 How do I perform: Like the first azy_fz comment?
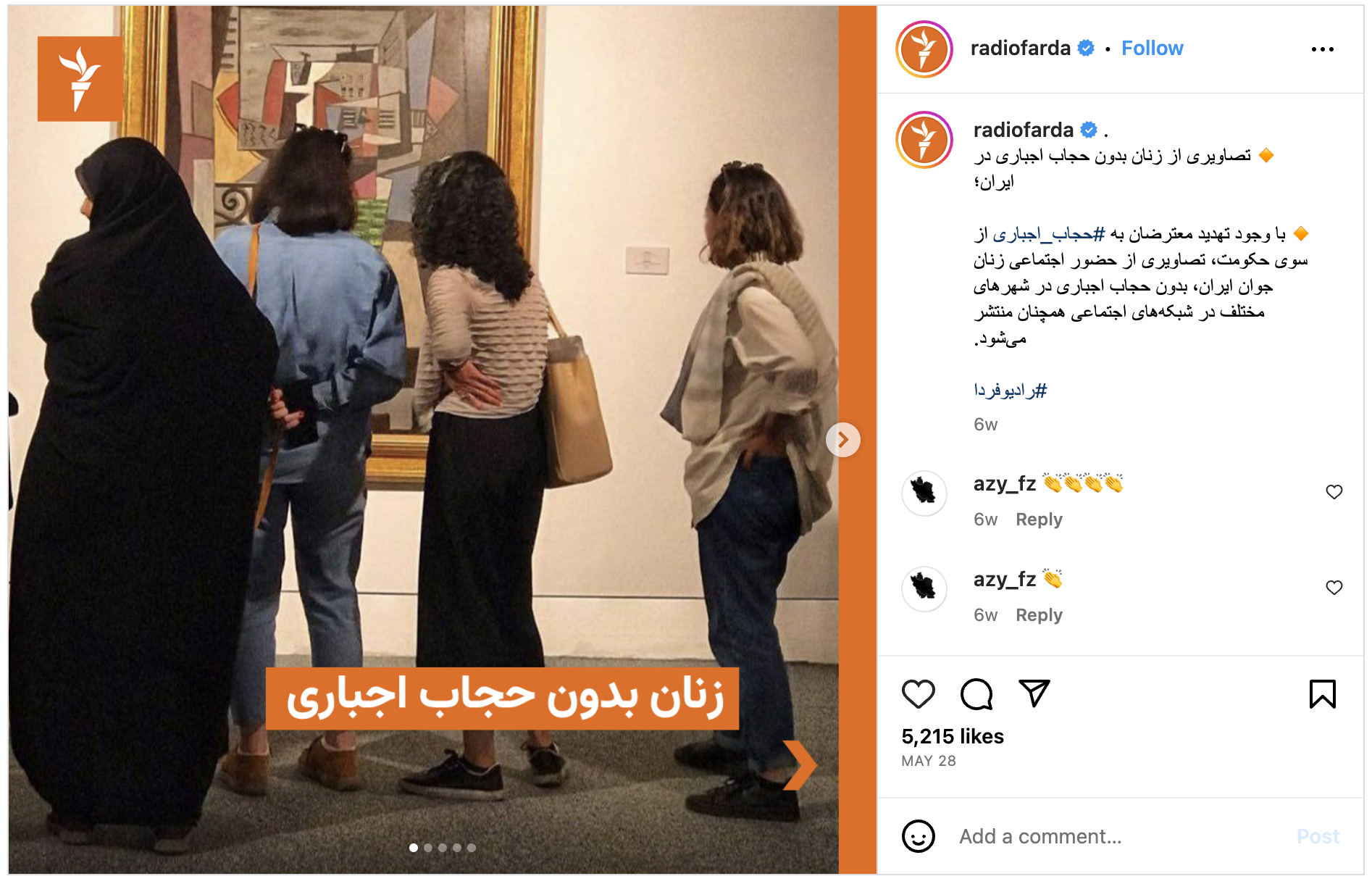tap(1334, 492)
